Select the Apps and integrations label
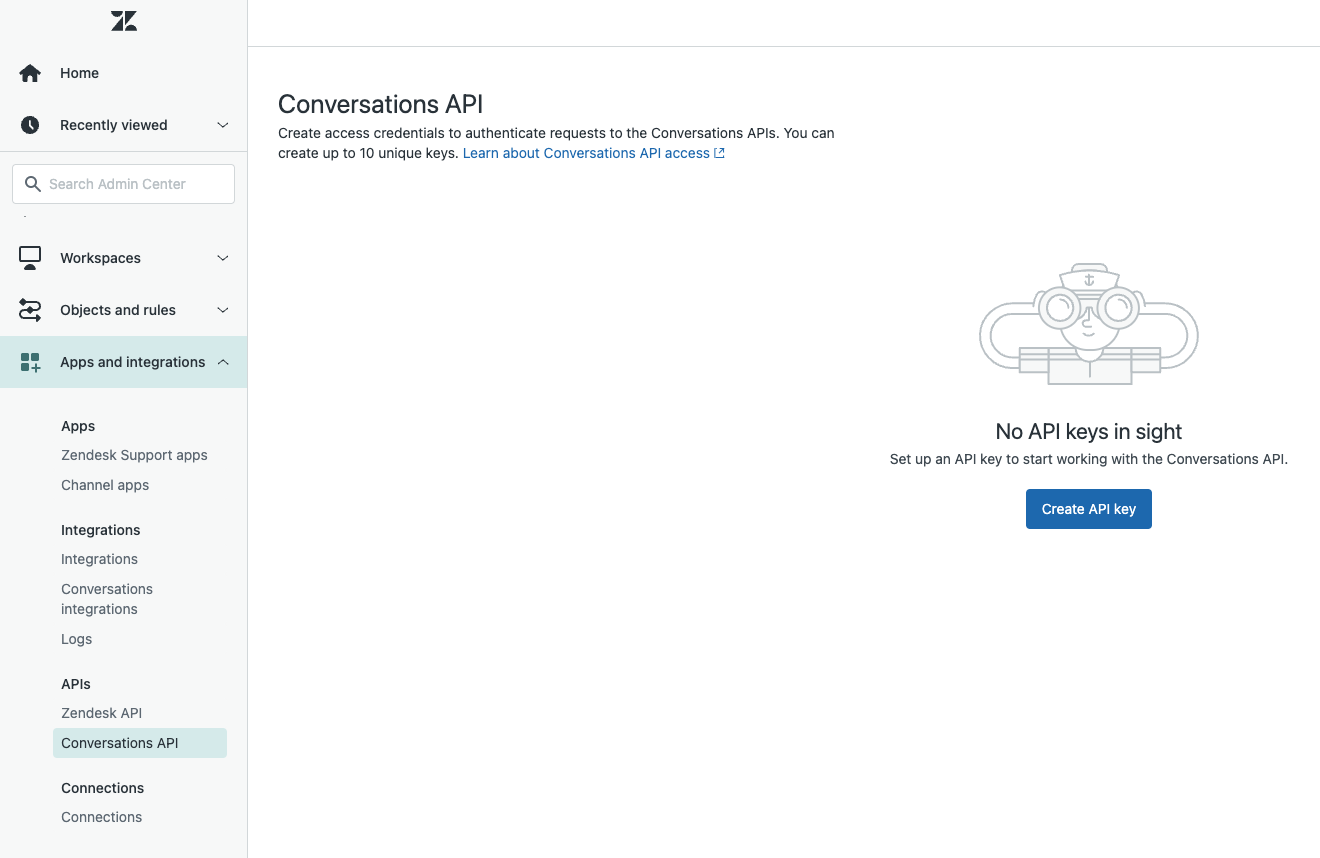This screenshot has width=1320, height=858. click(x=133, y=362)
